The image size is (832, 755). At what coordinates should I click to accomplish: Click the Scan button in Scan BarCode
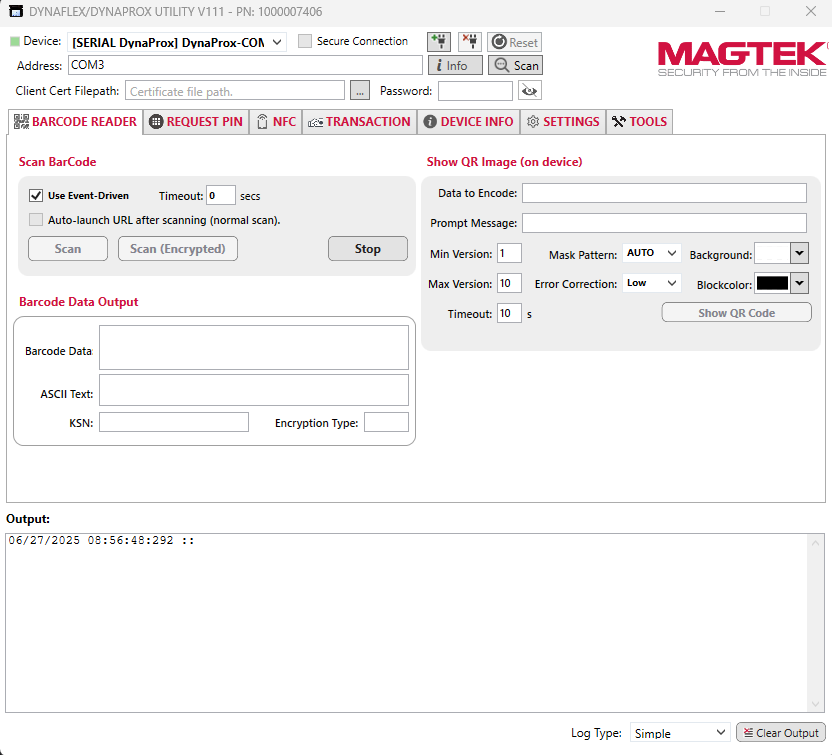point(68,248)
